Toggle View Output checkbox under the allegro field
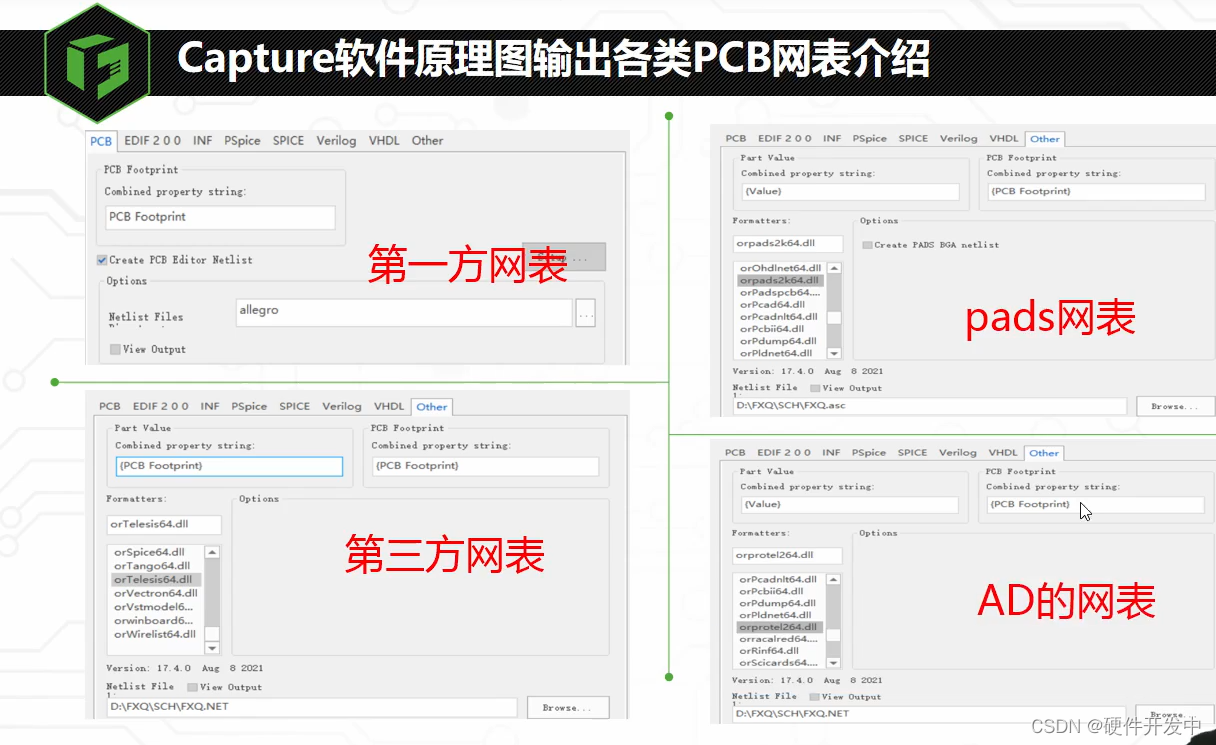The image size is (1216, 745). coord(115,350)
